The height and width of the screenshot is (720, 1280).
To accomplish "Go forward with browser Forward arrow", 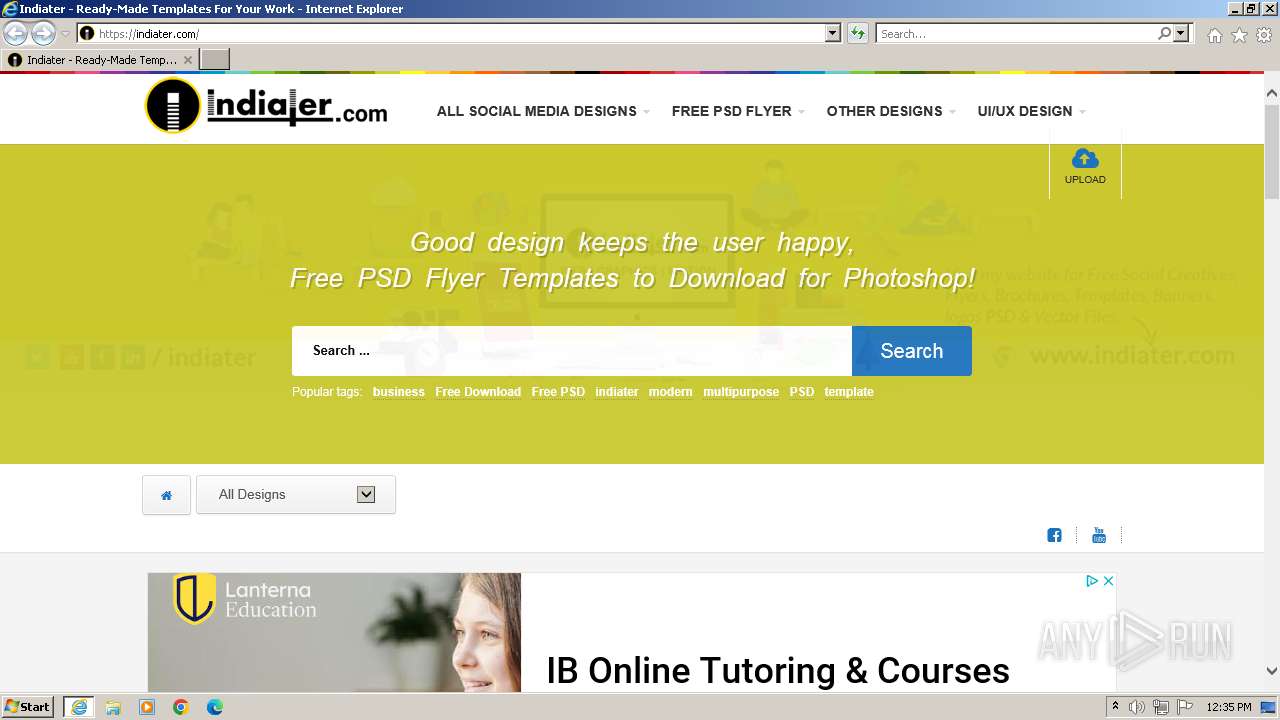I will [43, 33].
